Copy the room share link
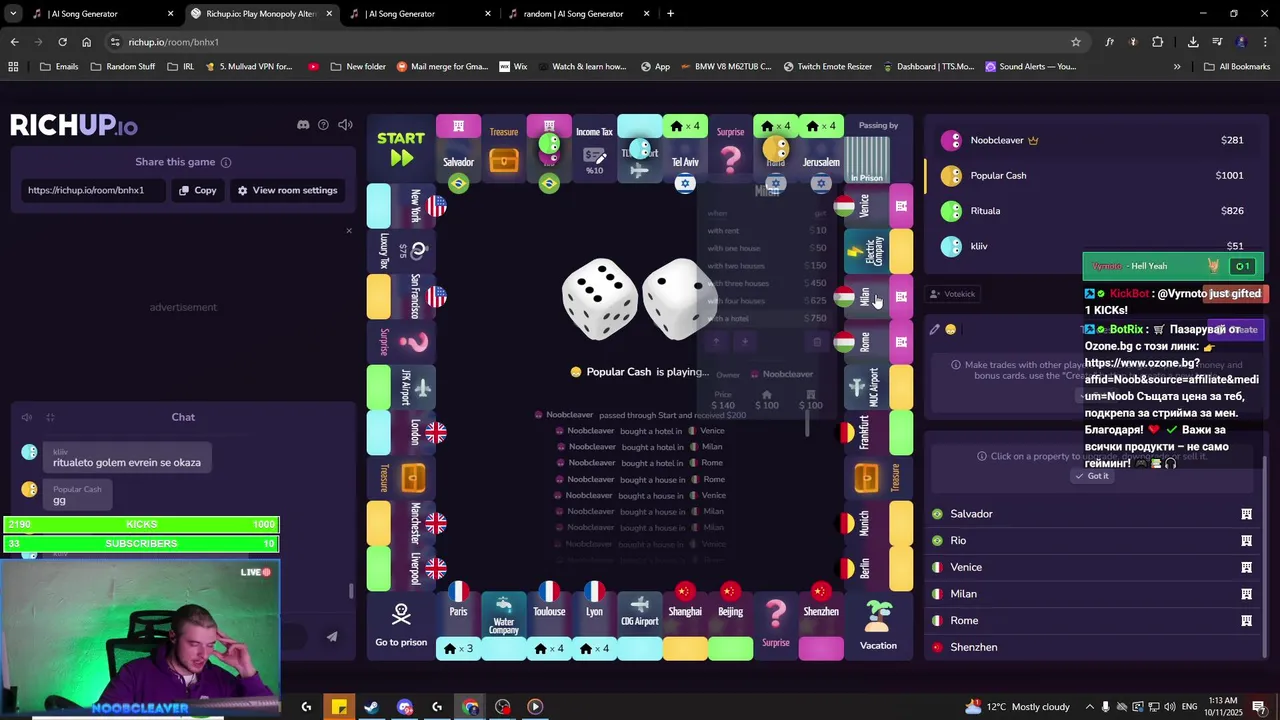1280x720 pixels. [198, 190]
